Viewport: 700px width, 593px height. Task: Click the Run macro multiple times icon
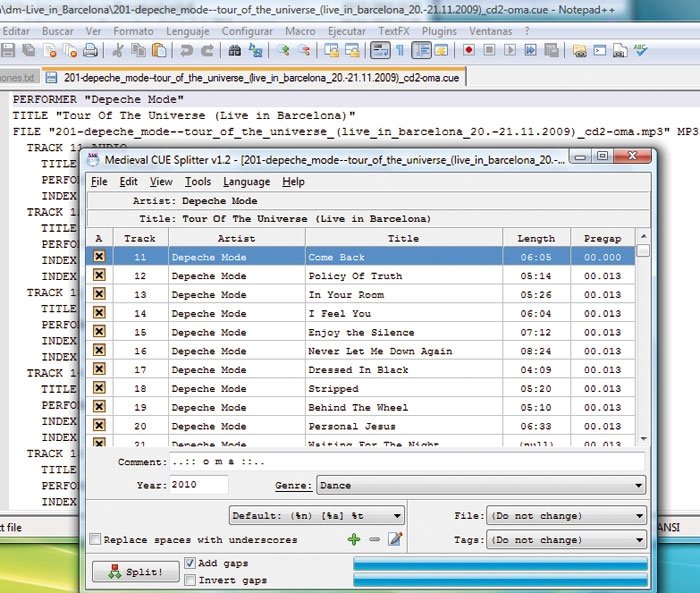click(x=530, y=50)
